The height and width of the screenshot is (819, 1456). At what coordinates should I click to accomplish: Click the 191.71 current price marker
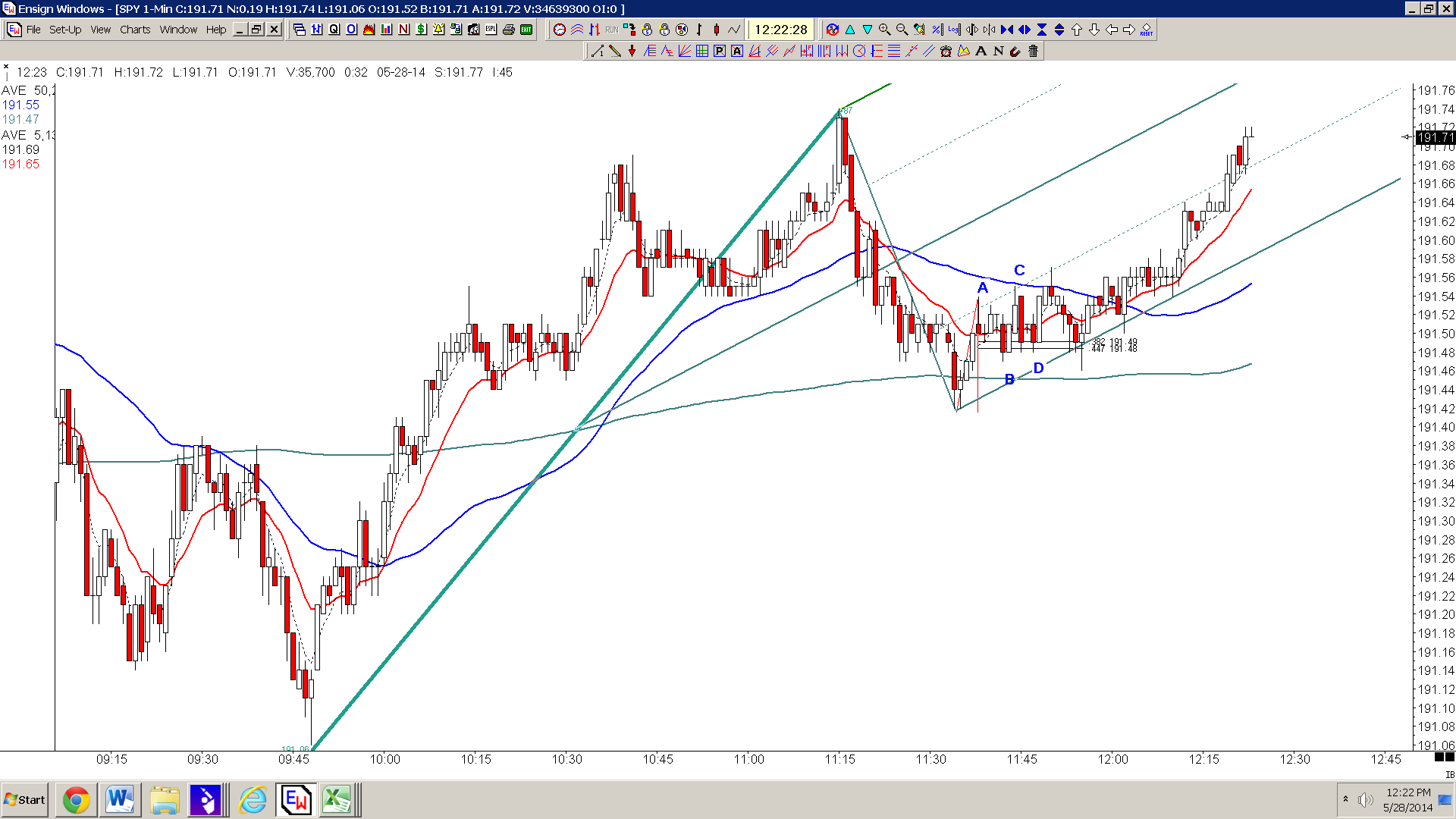coord(1436,137)
